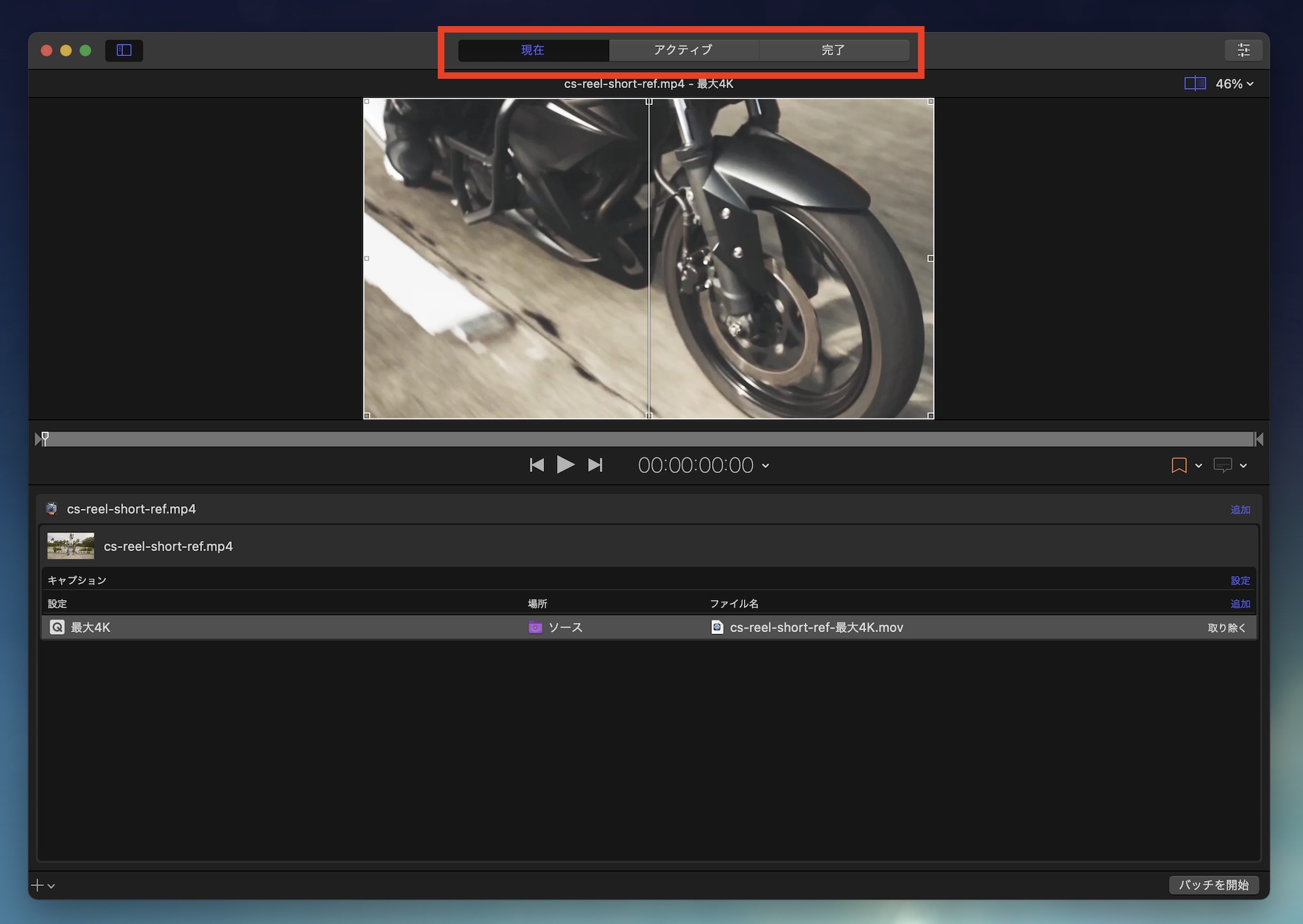Click the caption speech bubble icon
This screenshot has width=1303, height=924.
[1222, 465]
